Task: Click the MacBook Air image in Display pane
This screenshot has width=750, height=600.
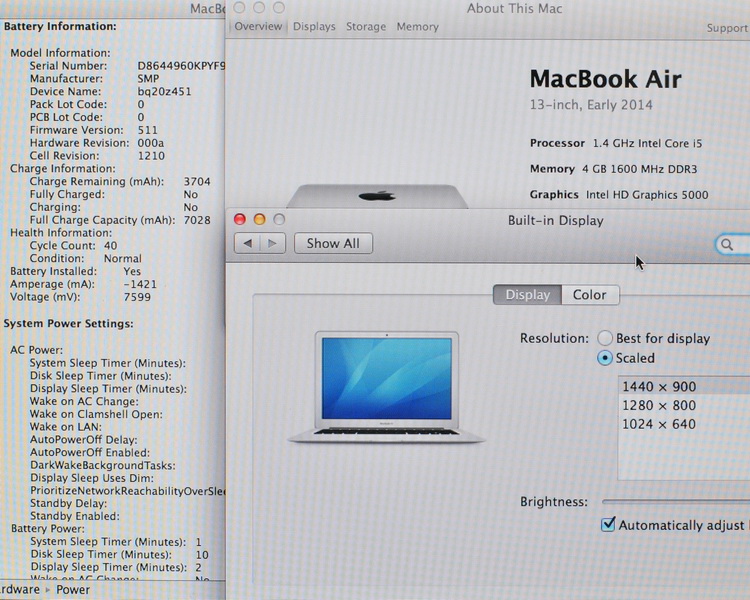Action: coord(386,387)
